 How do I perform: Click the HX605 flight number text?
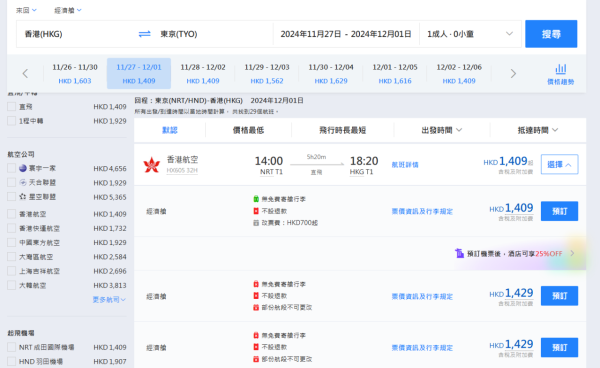182,171
